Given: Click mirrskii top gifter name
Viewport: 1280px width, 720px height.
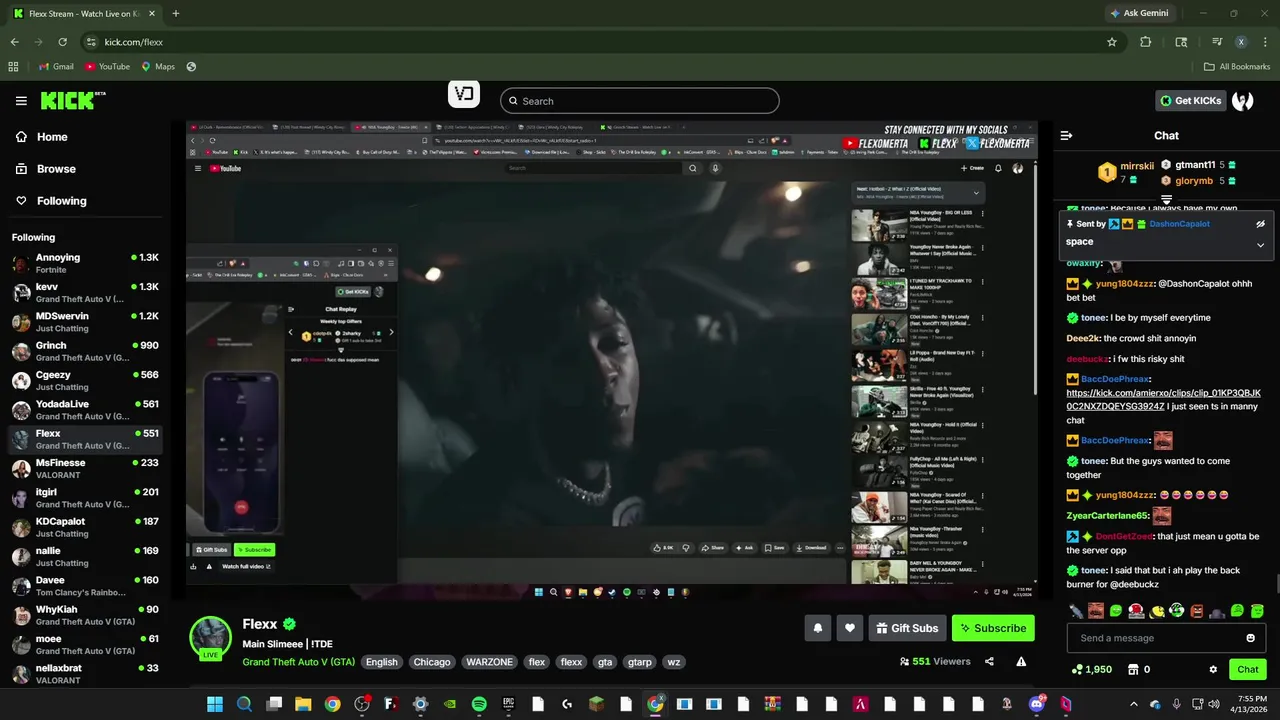Looking at the screenshot, I should click(x=1137, y=166).
